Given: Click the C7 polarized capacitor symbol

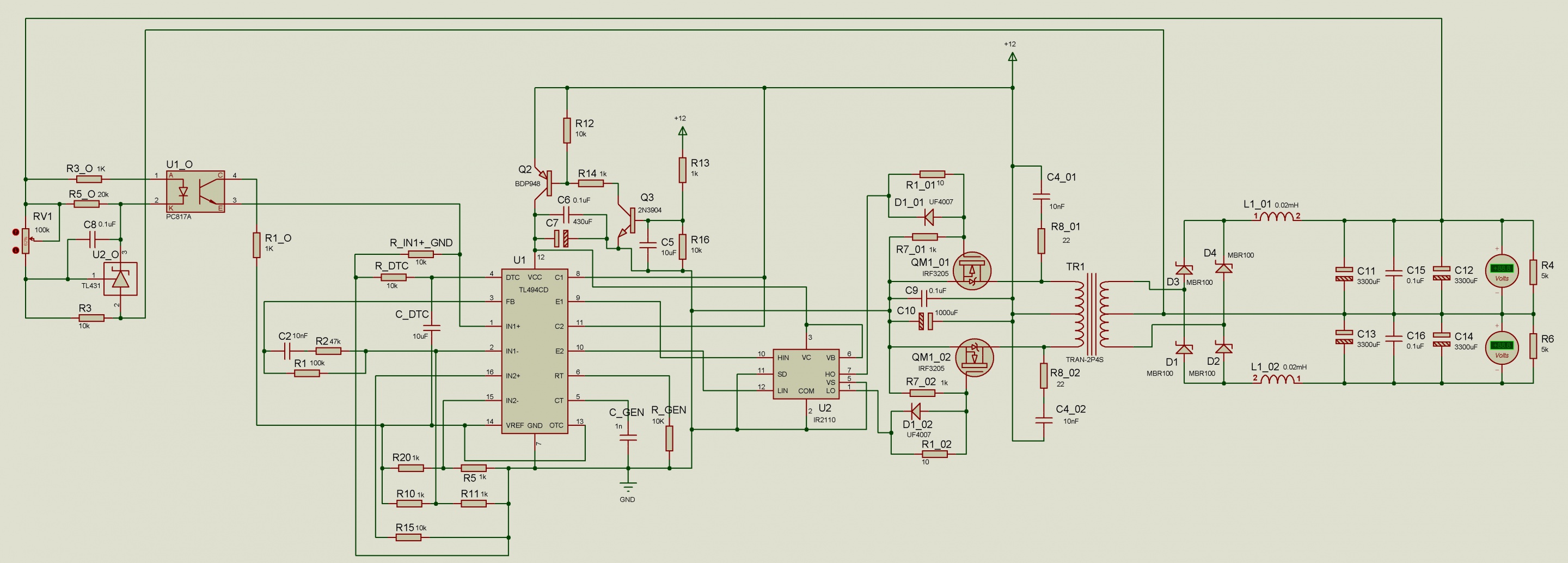Looking at the screenshot, I should click(561, 238).
